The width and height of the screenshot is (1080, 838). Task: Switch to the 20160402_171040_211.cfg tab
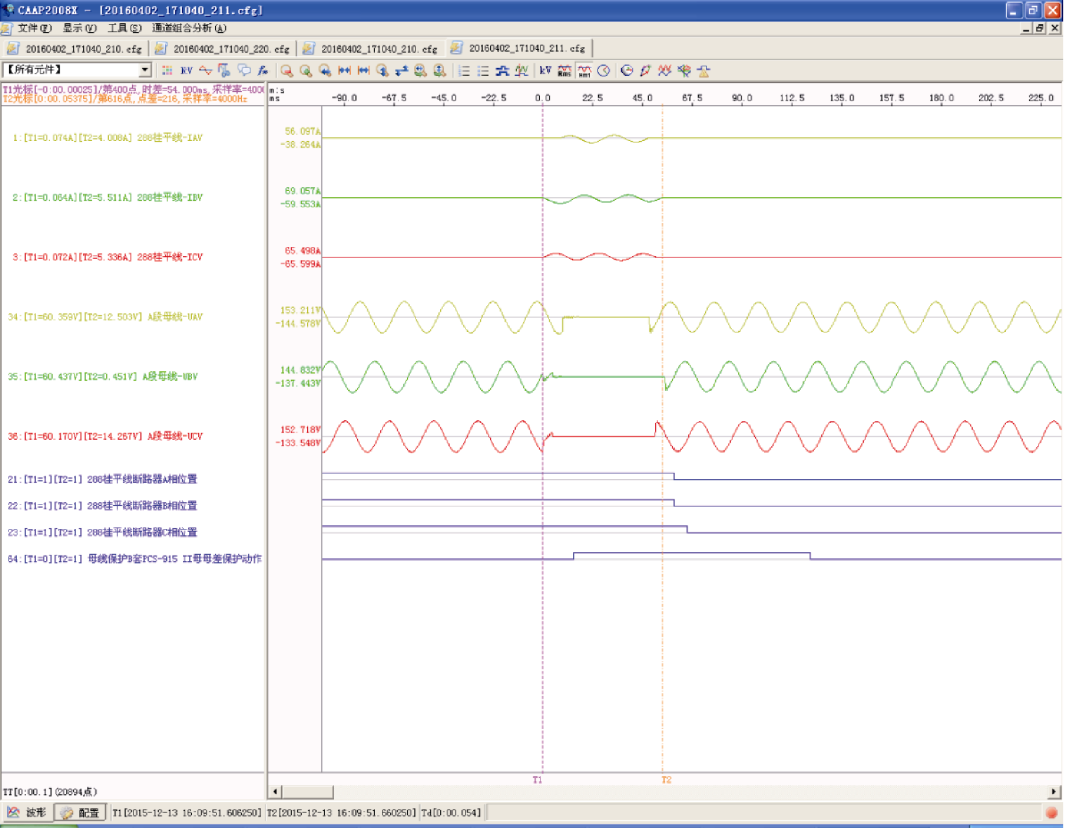point(520,49)
